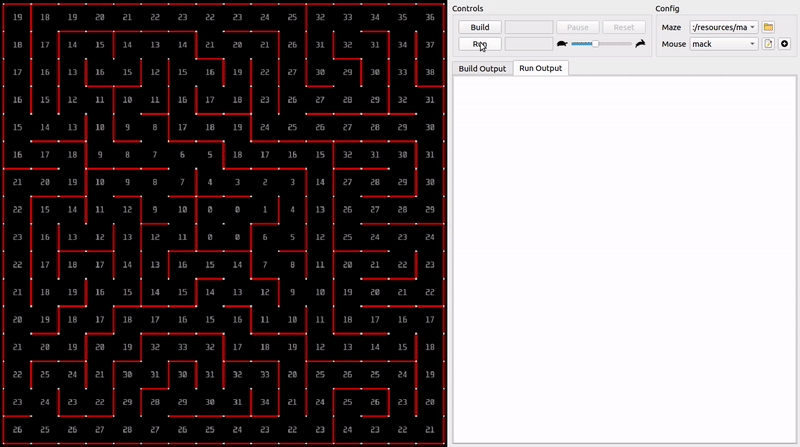The image size is (800, 447).
Task: Click the Reset button
Action: pyautogui.click(x=623, y=27)
